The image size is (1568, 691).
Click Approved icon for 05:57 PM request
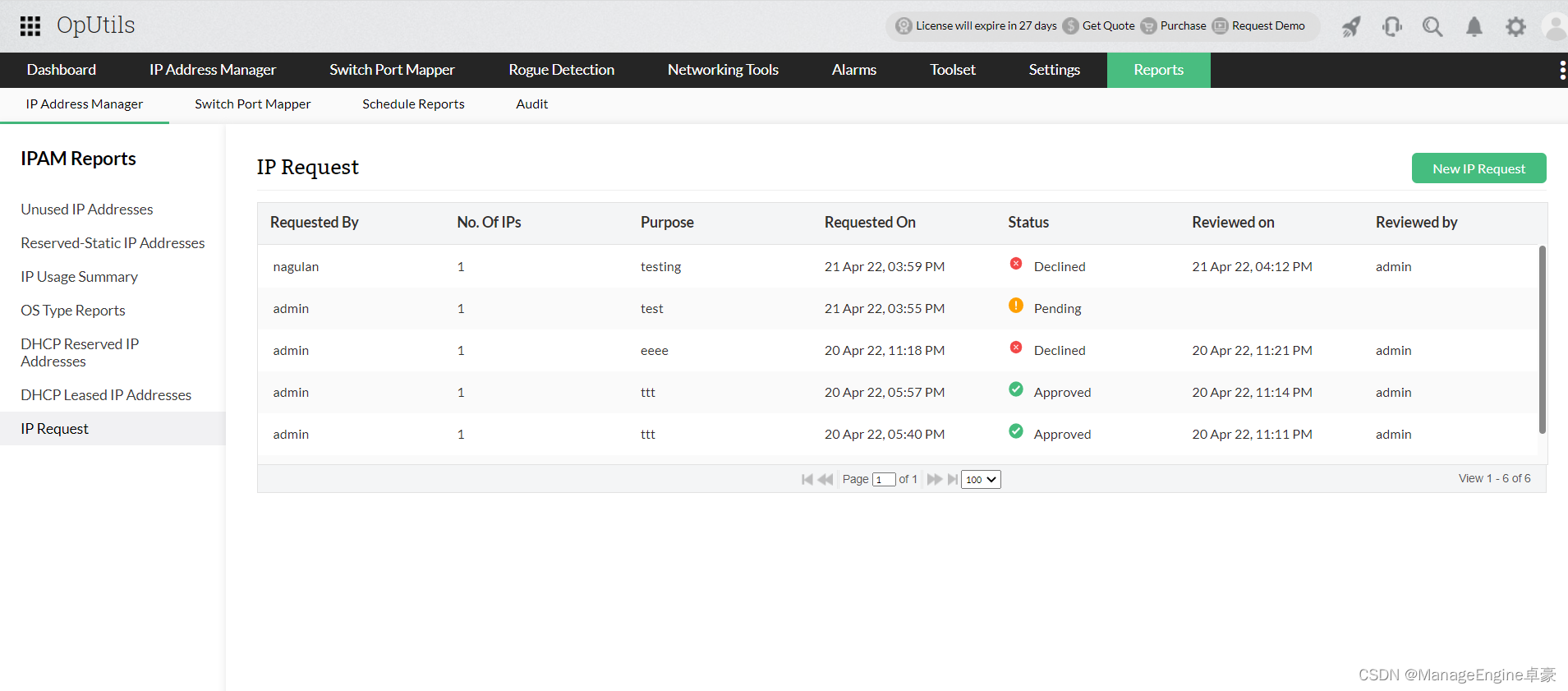pos(1016,389)
